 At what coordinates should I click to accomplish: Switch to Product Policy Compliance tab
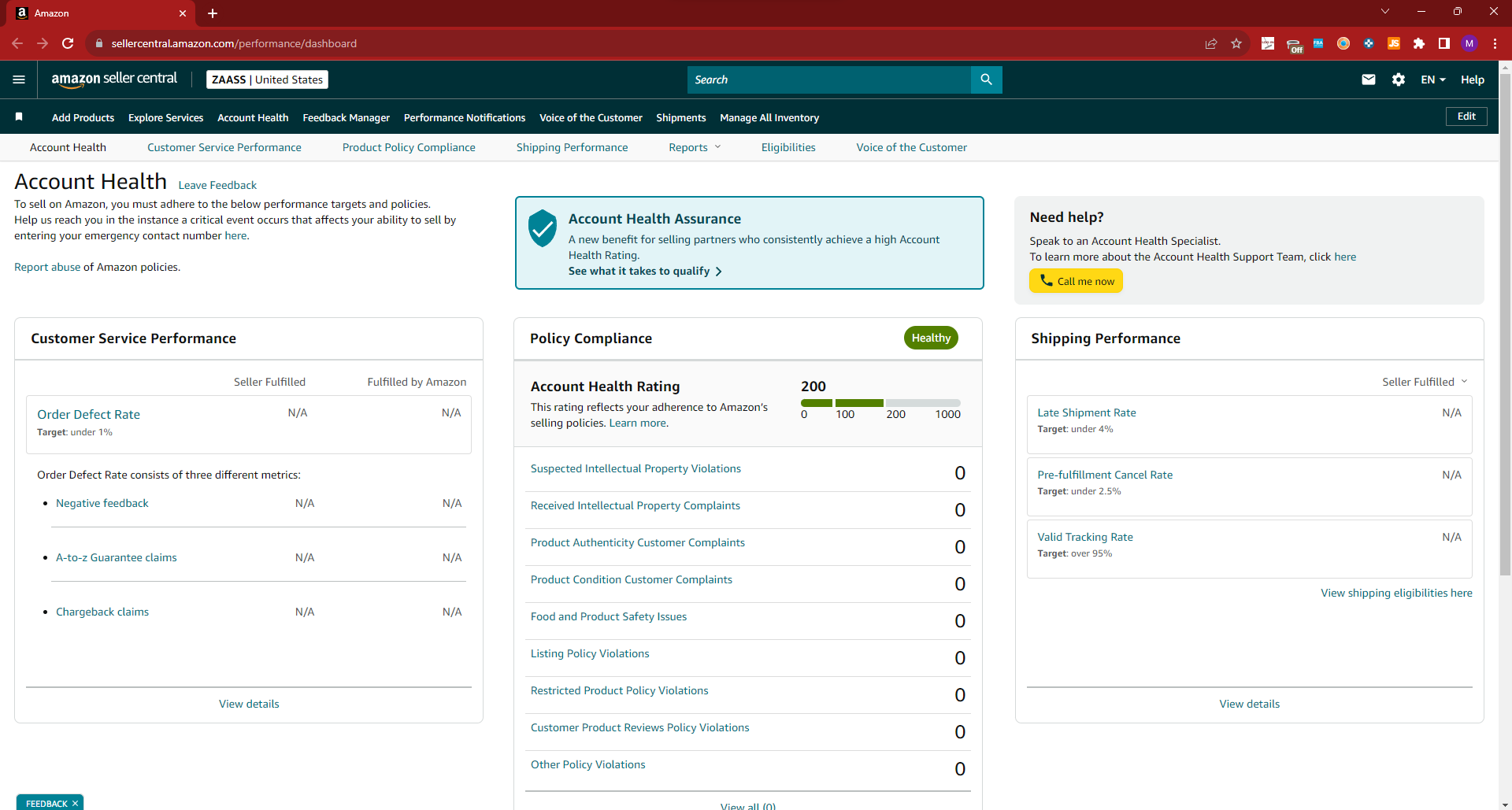(409, 147)
